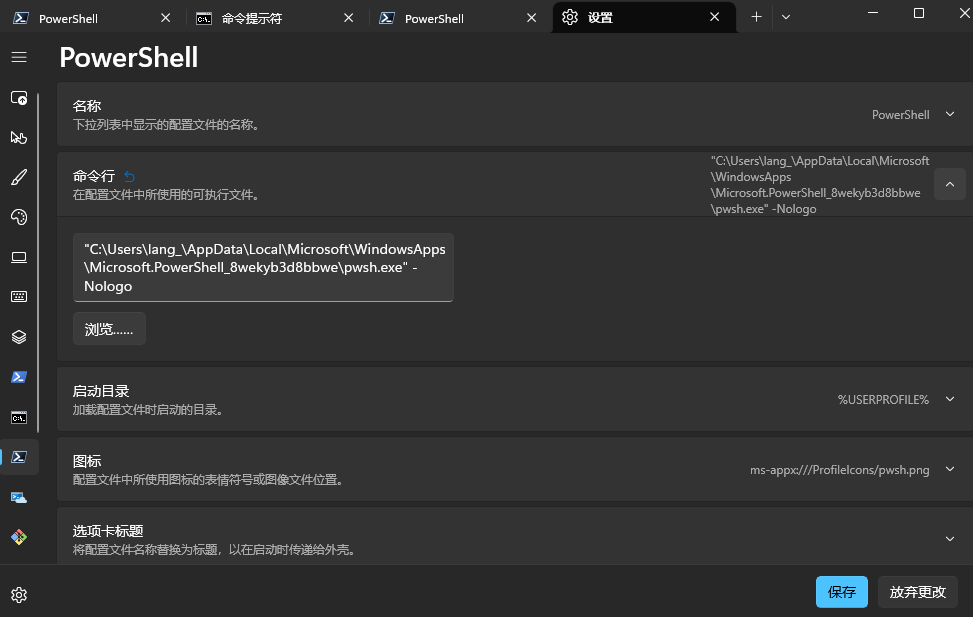Switch to the third PowerShell tab
This screenshot has height=617, width=973.
(457, 18)
